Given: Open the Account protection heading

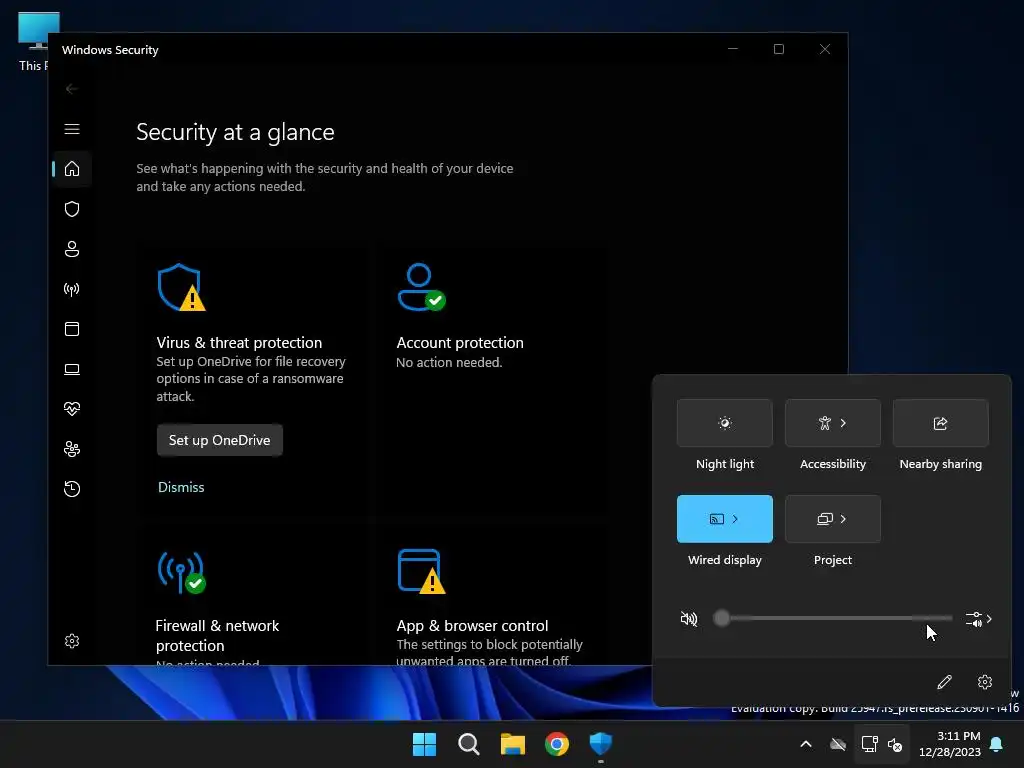Looking at the screenshot, I should [x=460, y=343].
